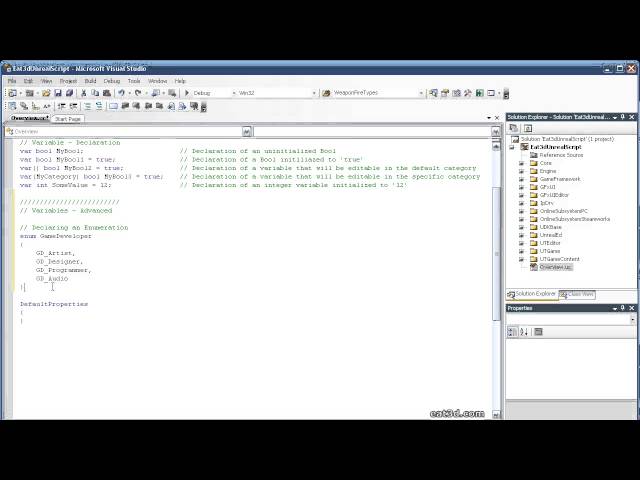Open the active files list dropdown arrow
This screenshot has width=640, height=480.
point(489,118)
